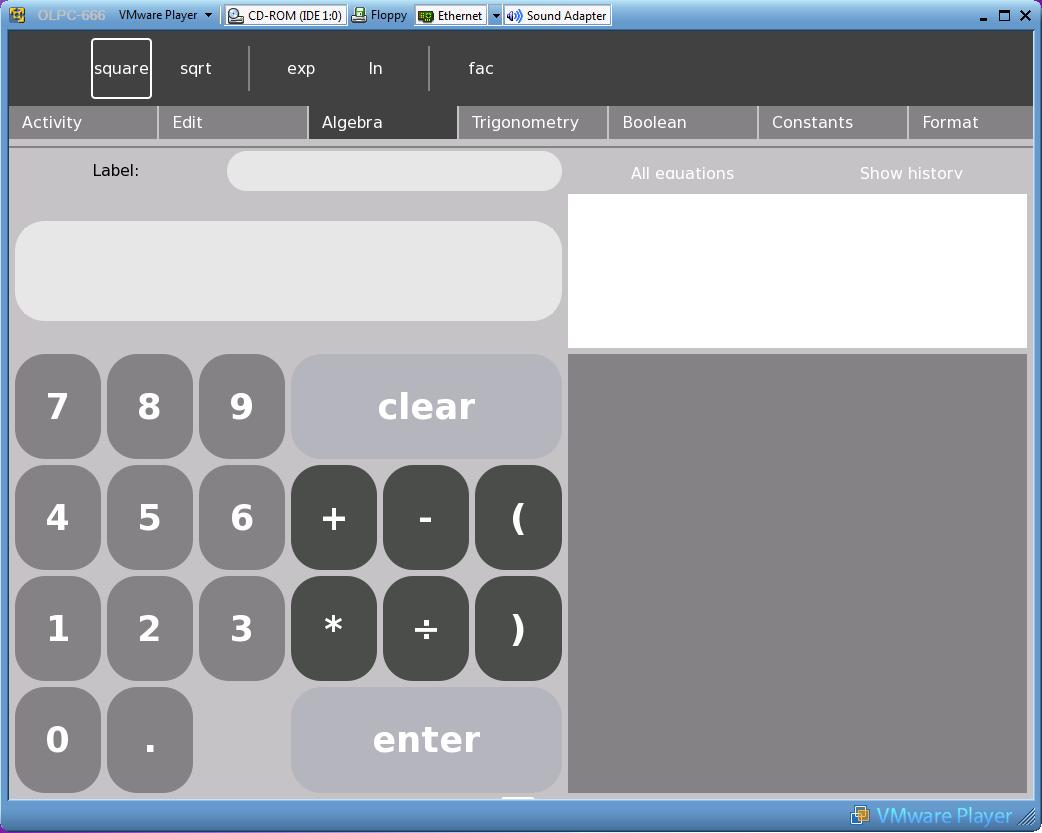Open the CD-ROM device icon

coord(285,16)
